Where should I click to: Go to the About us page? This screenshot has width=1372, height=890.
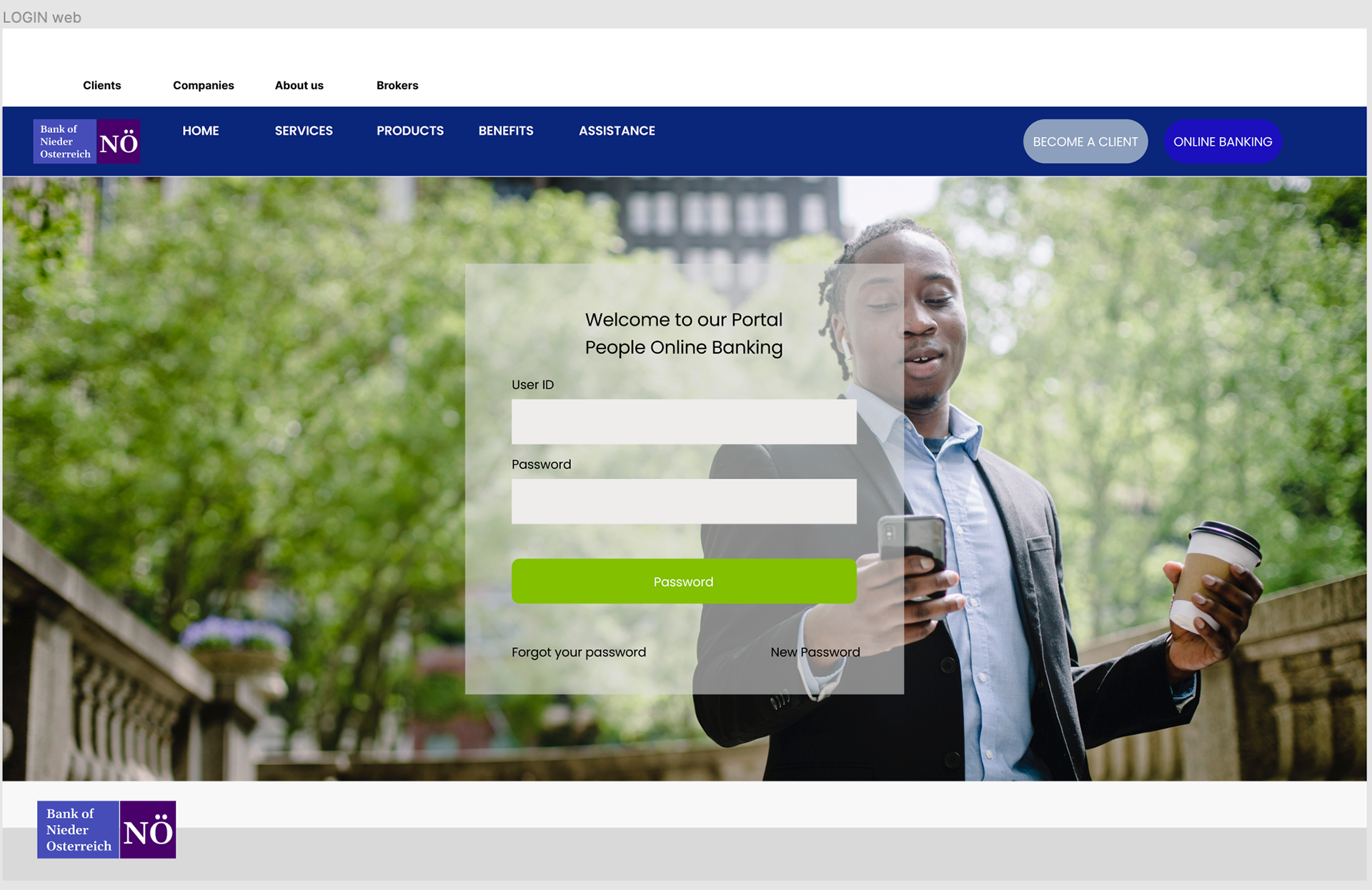[x=299, y=85]
